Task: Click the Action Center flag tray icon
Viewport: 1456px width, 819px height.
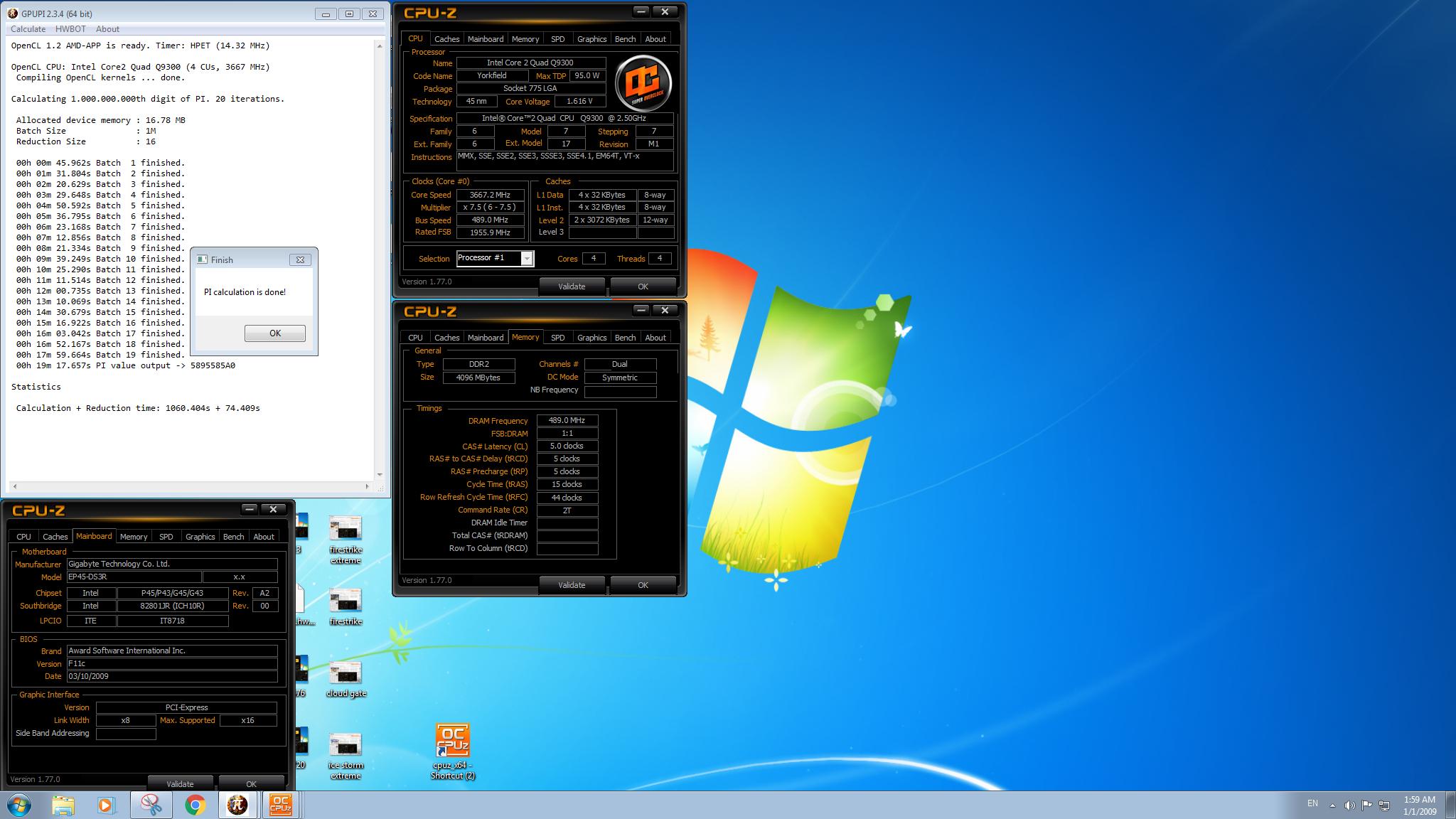Action: [1366, 805]
